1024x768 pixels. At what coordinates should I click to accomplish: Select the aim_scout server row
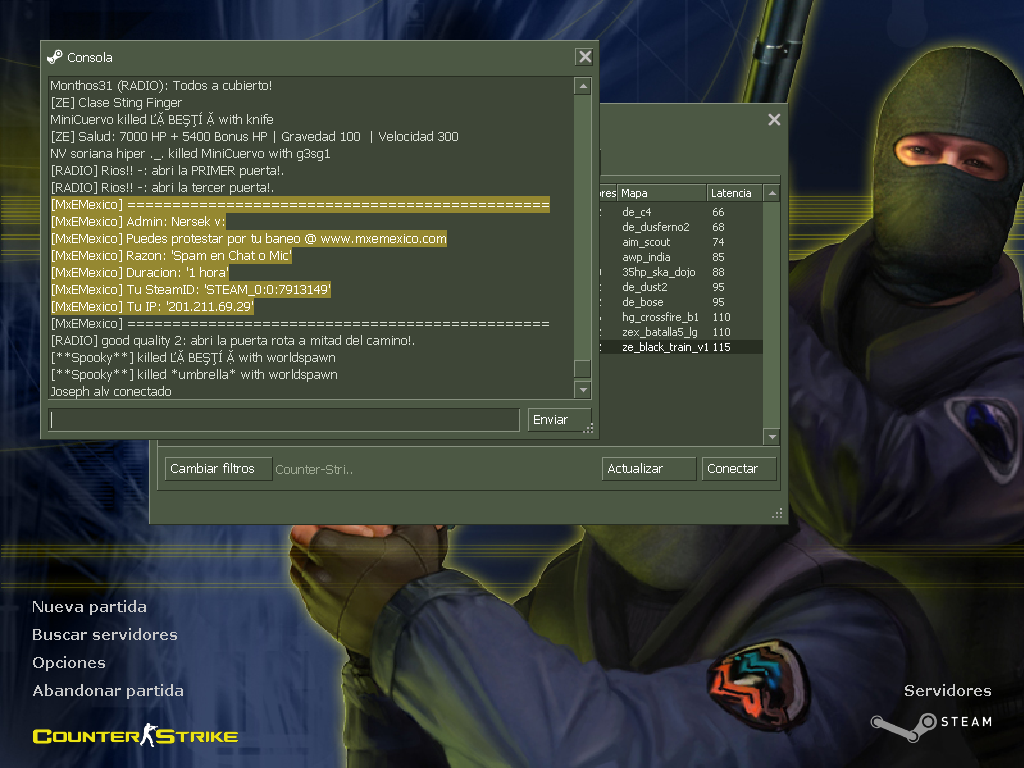point(680,242)
